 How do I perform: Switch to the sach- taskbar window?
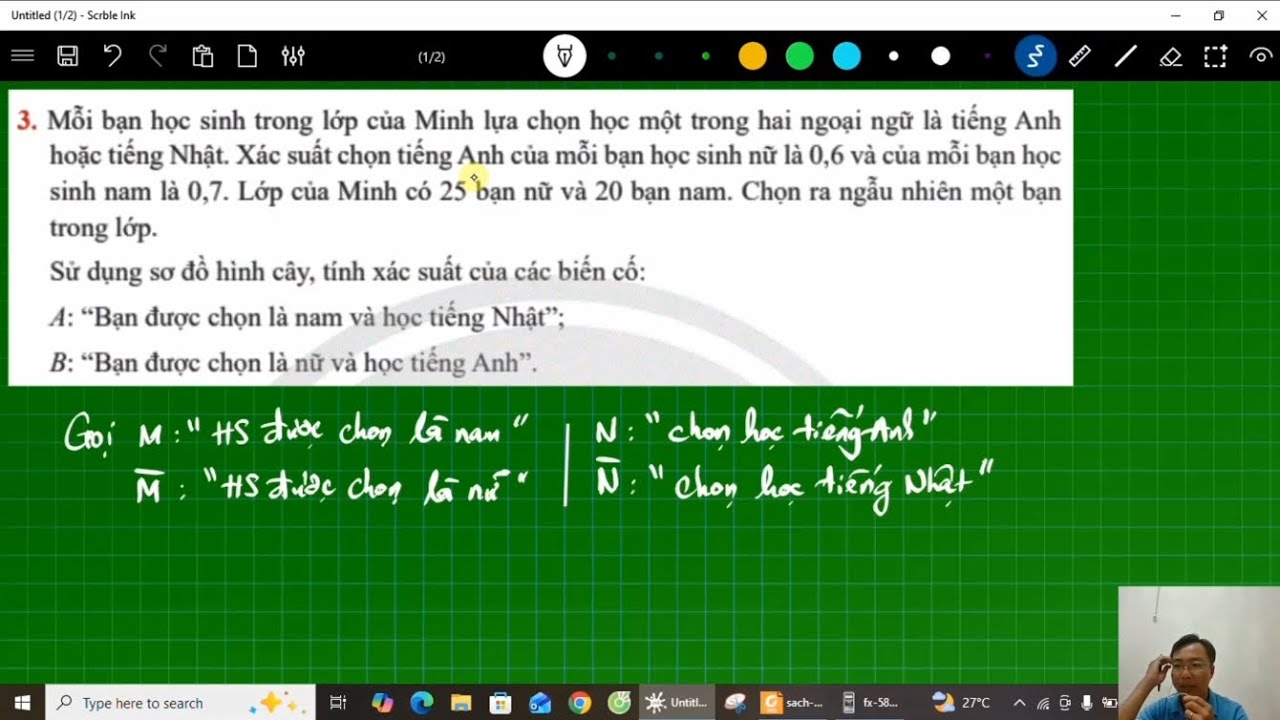[x=794, y=703]
